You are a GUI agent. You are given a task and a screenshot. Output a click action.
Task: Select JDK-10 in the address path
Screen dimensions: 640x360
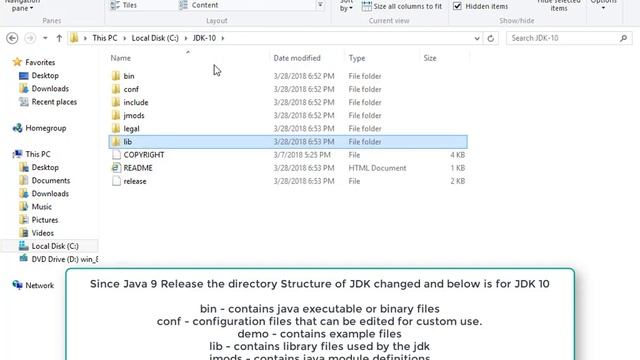[x=204, y=38]
